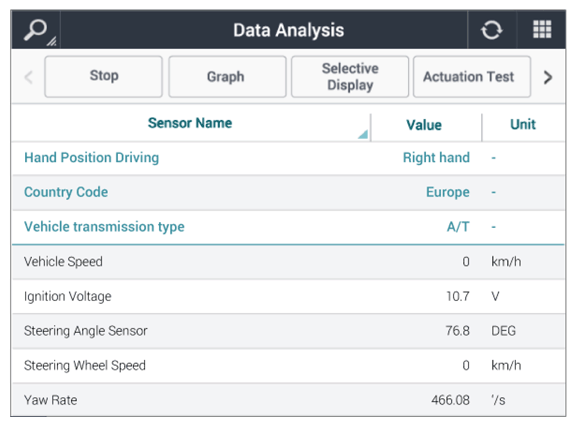576x426 pixels.
Task: Click the refresh arrows icon
Action: pyautogui.click(x=492, y=30)
